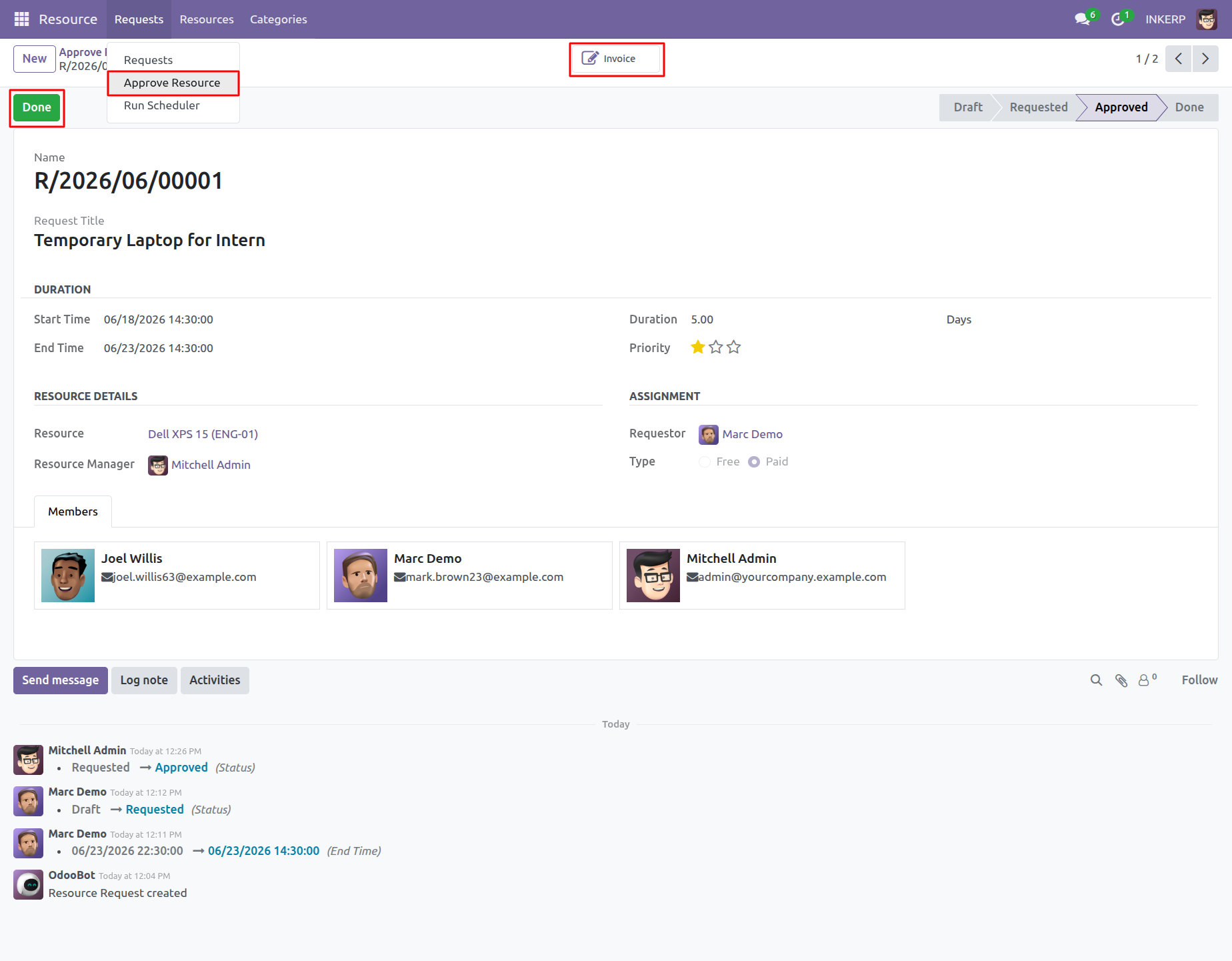Select the Done status stage
The width and height of the screenshot is (1232, 961).
tap(1189, 107)
